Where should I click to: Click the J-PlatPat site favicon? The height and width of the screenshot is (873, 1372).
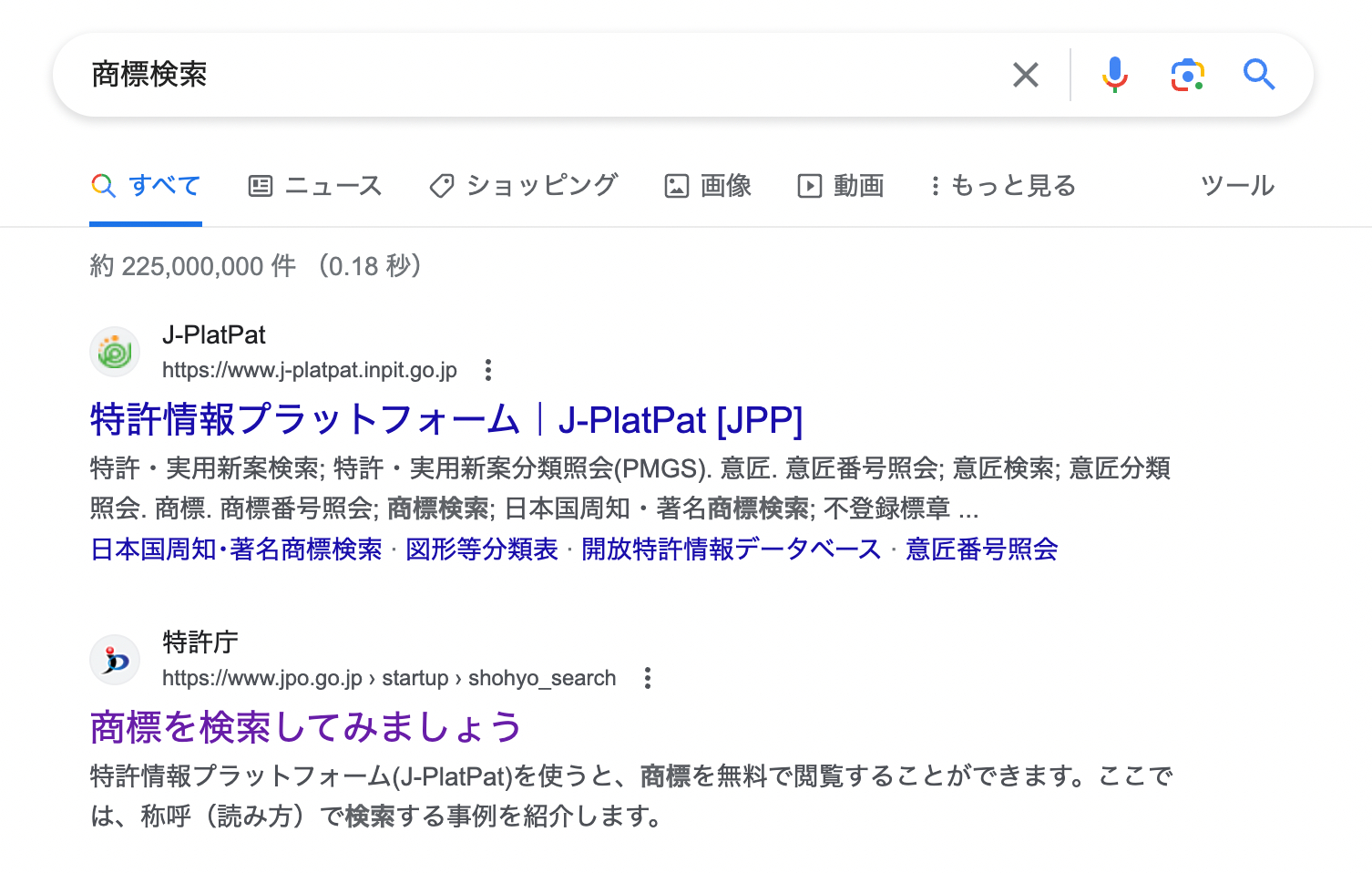(114, 351)
